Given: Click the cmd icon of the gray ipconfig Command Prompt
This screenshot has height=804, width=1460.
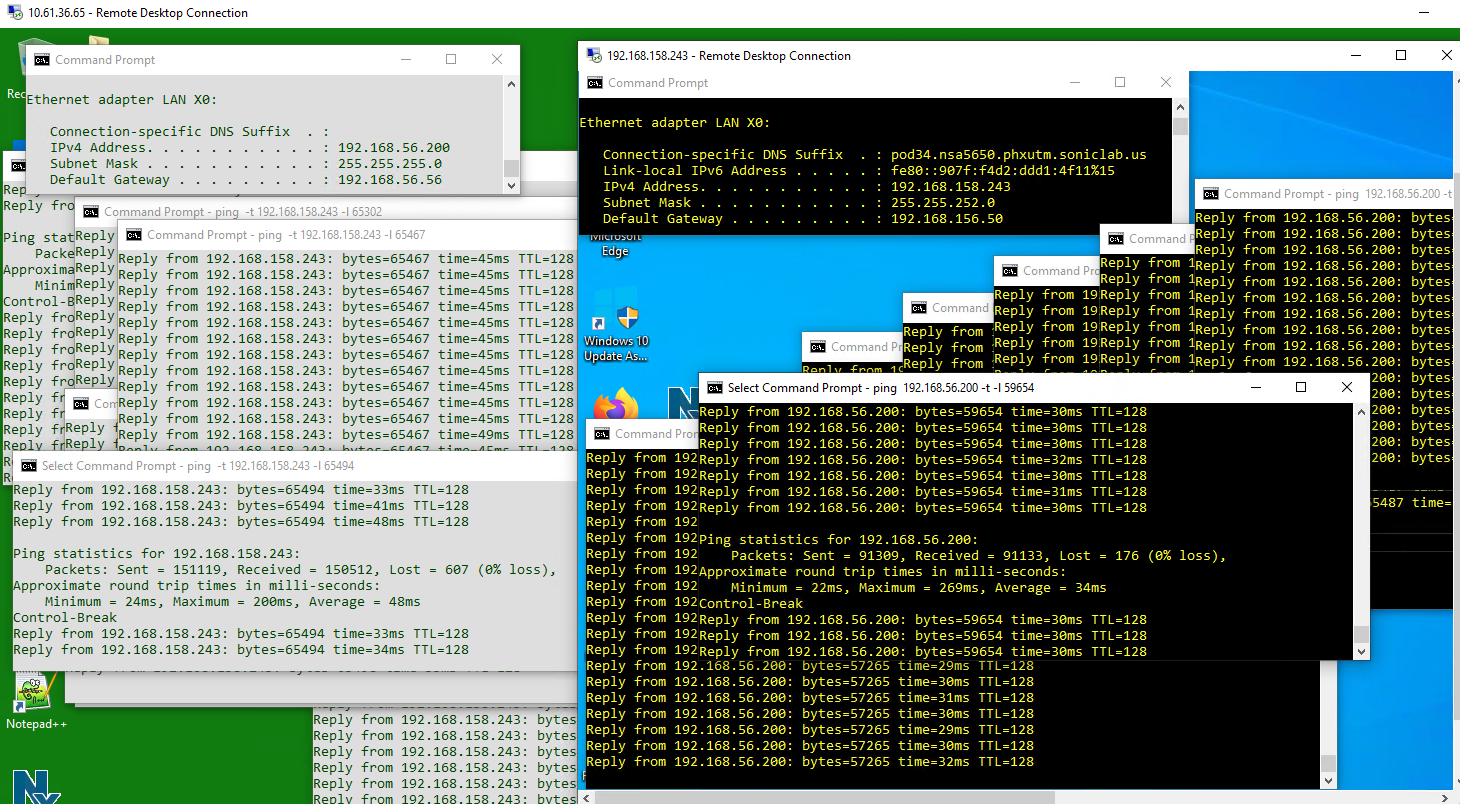Looking at the screenshot, I should (42, 59).
